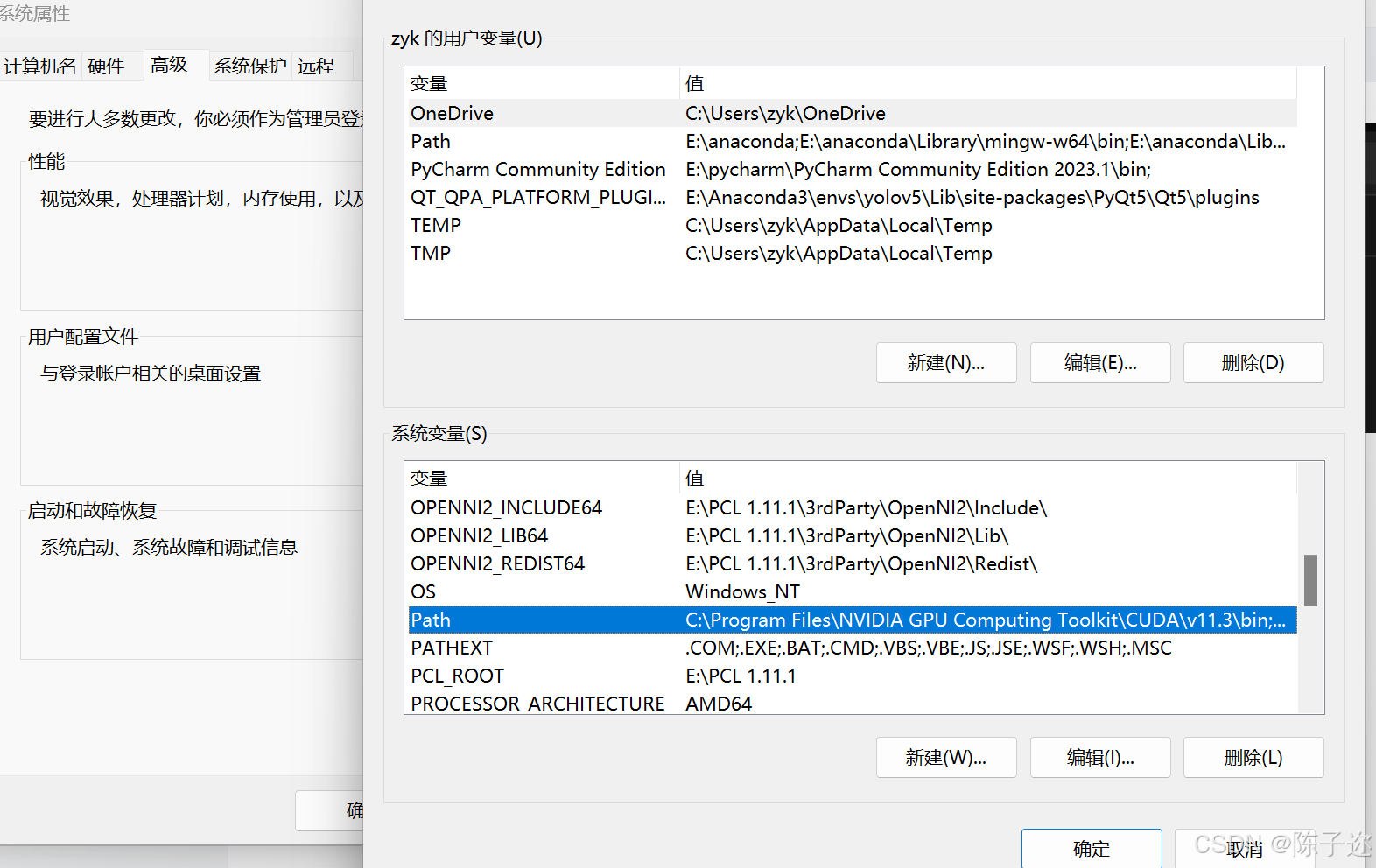The image size is (1376, 868).
Task: Click value E:\PCL 1.11.1 of PCL_ROOT
Action: click(741, 675)
